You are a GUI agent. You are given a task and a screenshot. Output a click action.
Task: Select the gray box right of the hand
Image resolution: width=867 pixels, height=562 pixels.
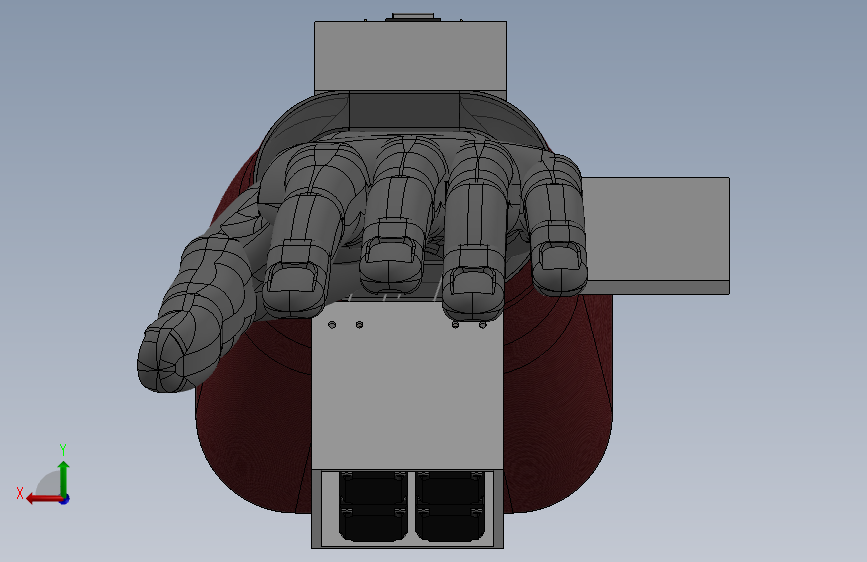click(658, 235)
